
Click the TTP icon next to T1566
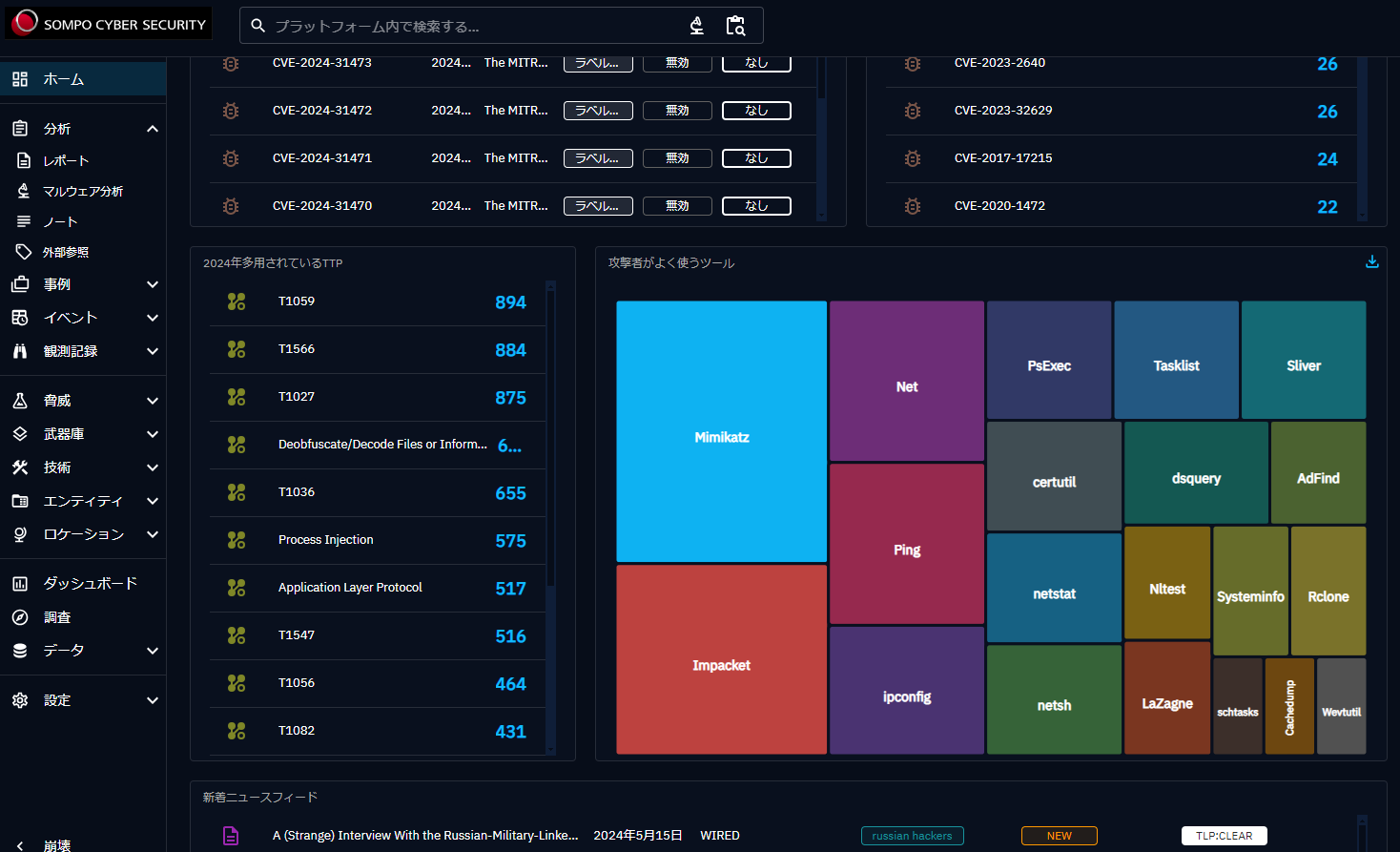pos(237,349)
